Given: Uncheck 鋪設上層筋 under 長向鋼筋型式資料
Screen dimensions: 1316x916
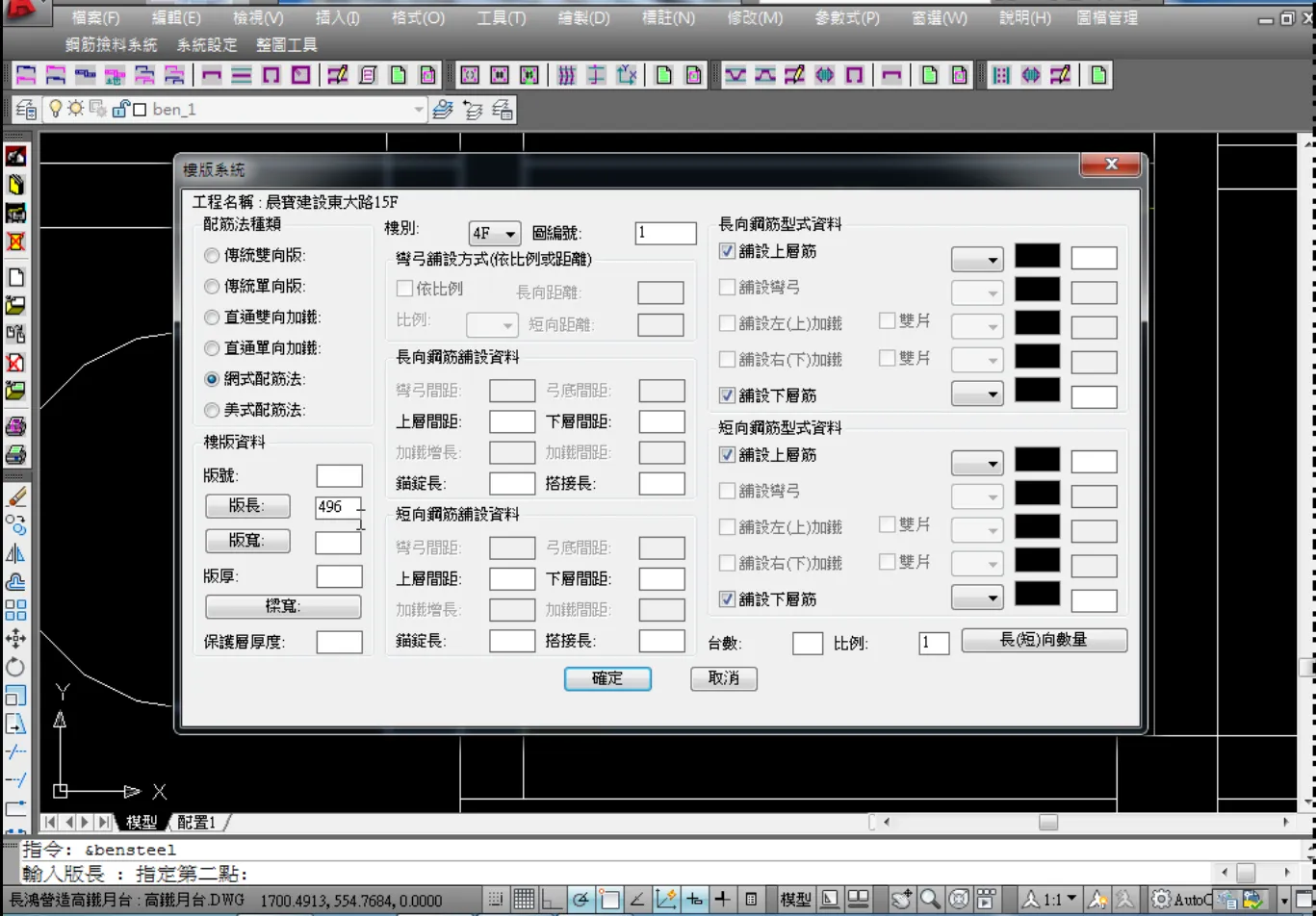Looking at the screenshot, I should (x=728, y=251).
